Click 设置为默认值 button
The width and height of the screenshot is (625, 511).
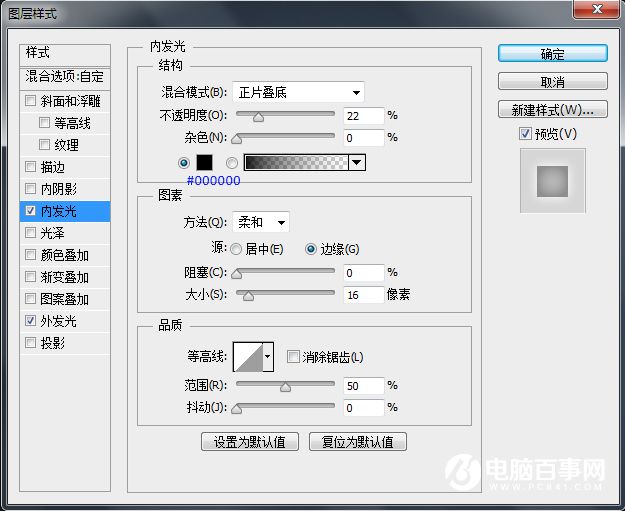(250, 442)
